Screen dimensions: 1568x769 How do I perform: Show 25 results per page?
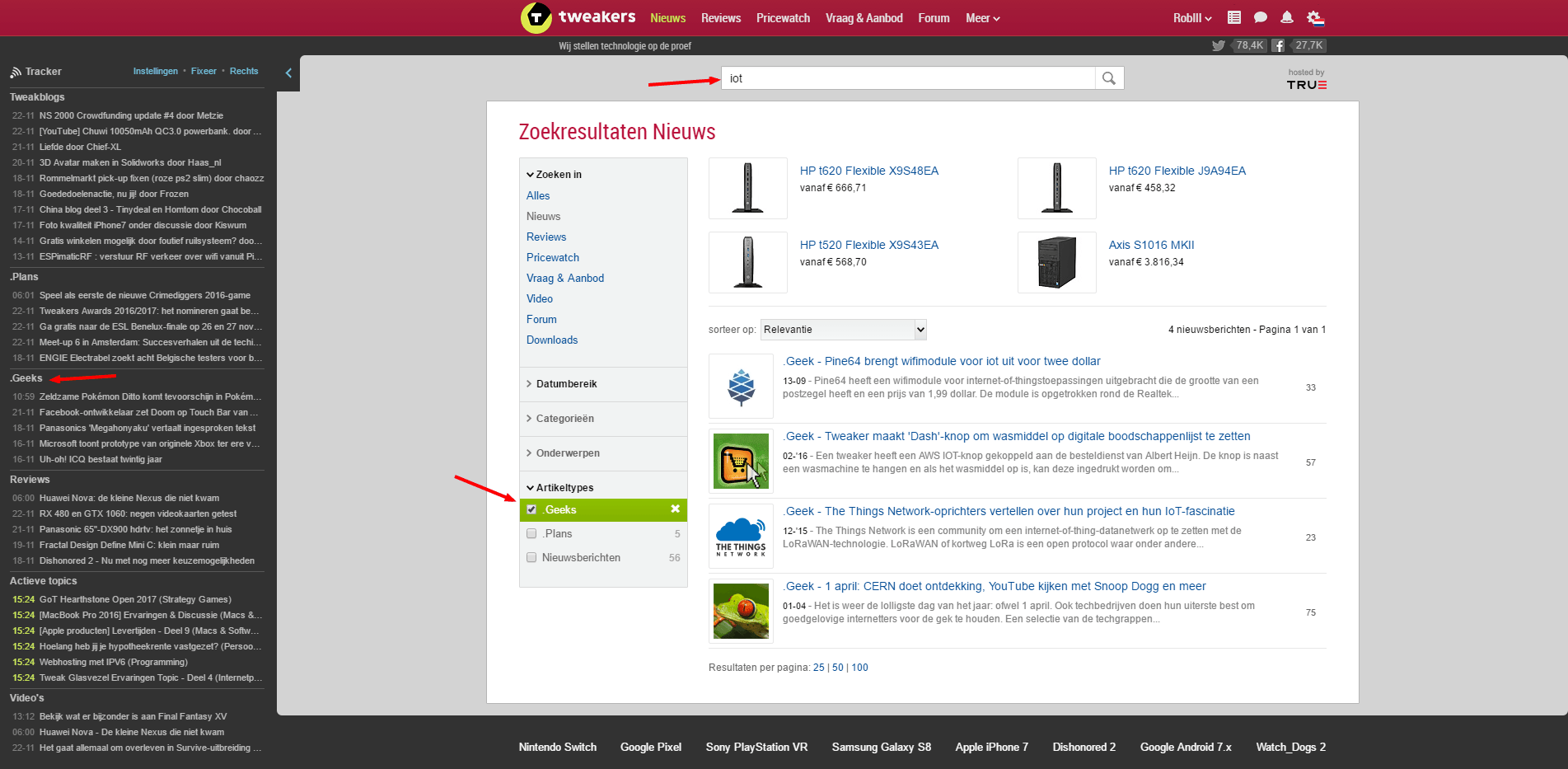click(x=819, y=668)
